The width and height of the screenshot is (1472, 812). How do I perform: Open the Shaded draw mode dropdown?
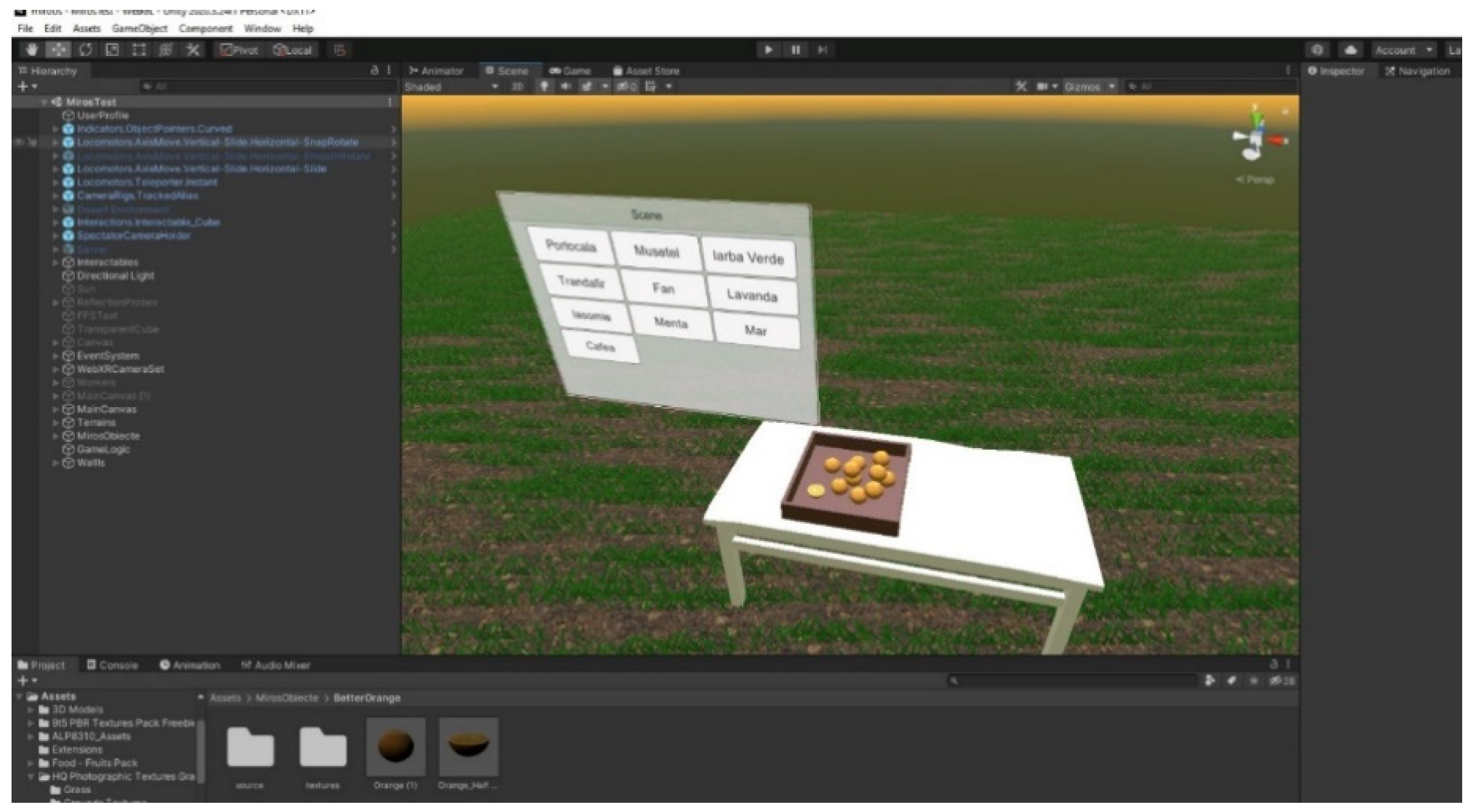tap(450, 87)
